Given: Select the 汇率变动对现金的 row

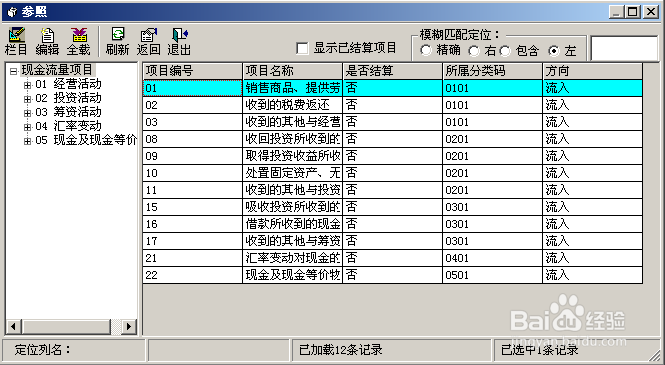Looking at the screenshot, I should (x=393, y=258).
